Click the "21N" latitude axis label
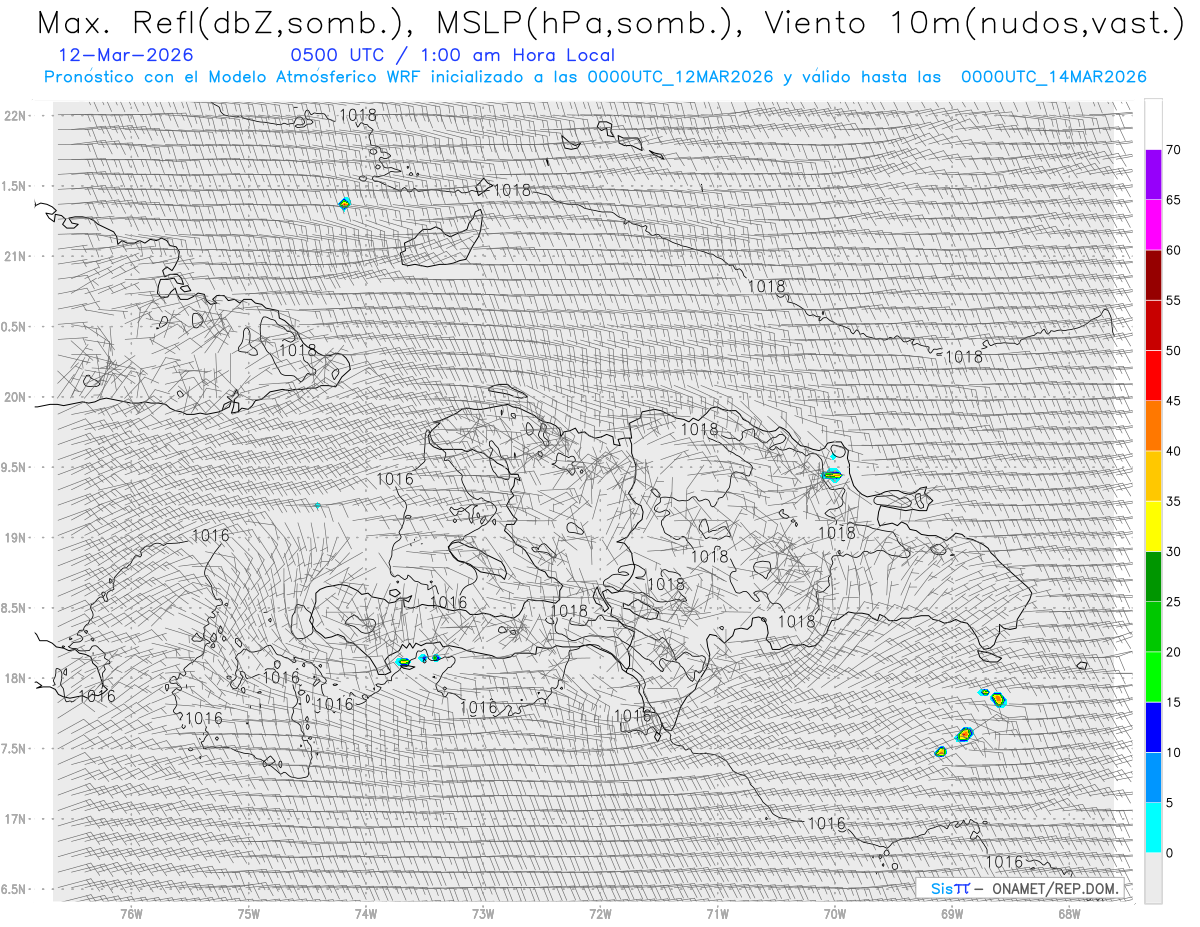This screenshot has height=927, width=1200. click(x=17, y=256)
